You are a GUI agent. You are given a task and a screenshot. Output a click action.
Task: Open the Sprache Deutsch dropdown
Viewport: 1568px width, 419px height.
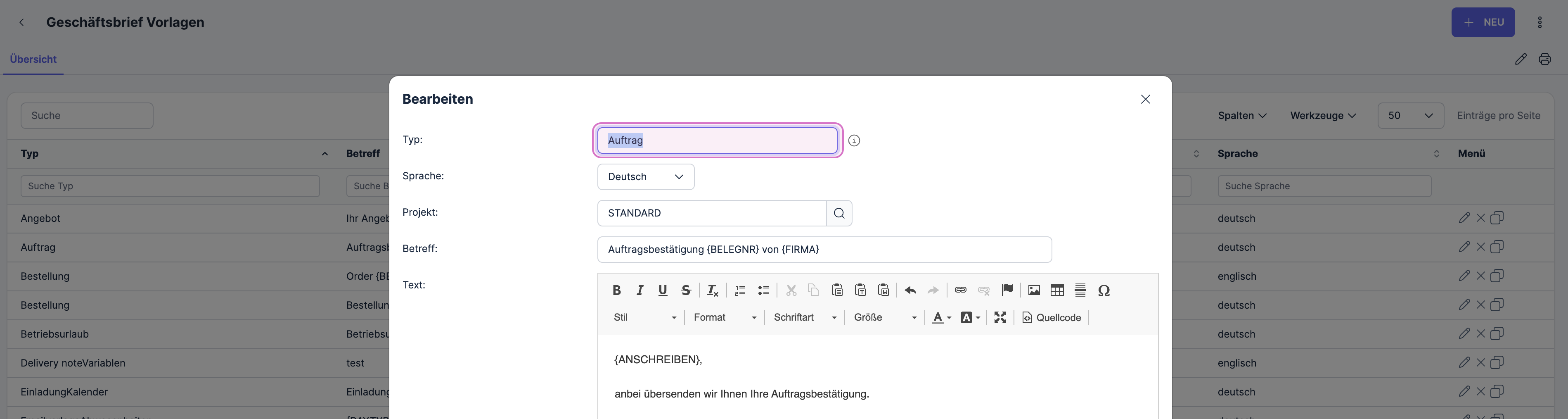645,176
